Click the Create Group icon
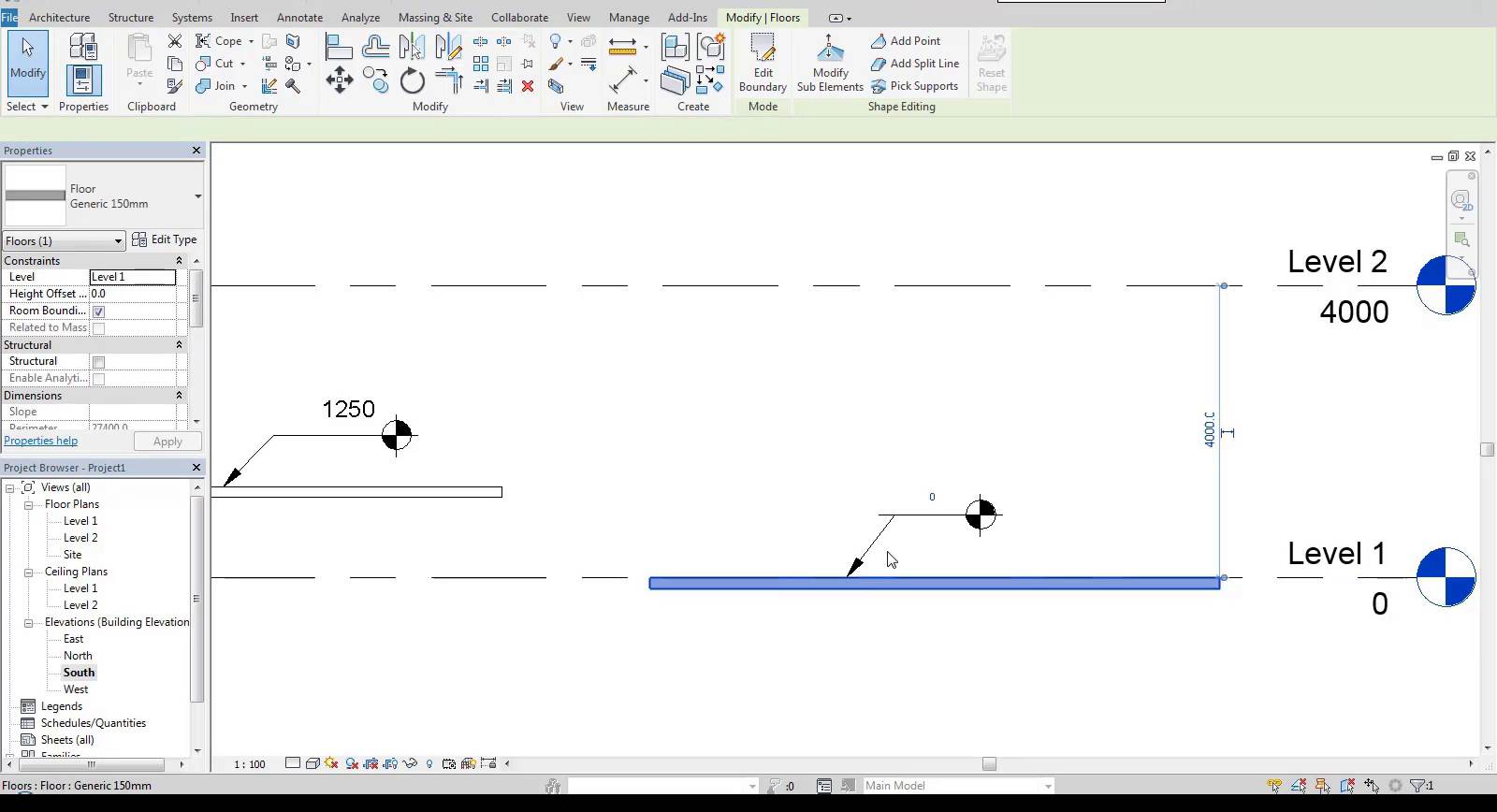This screenshot has height=812, width=1497. 711,46
